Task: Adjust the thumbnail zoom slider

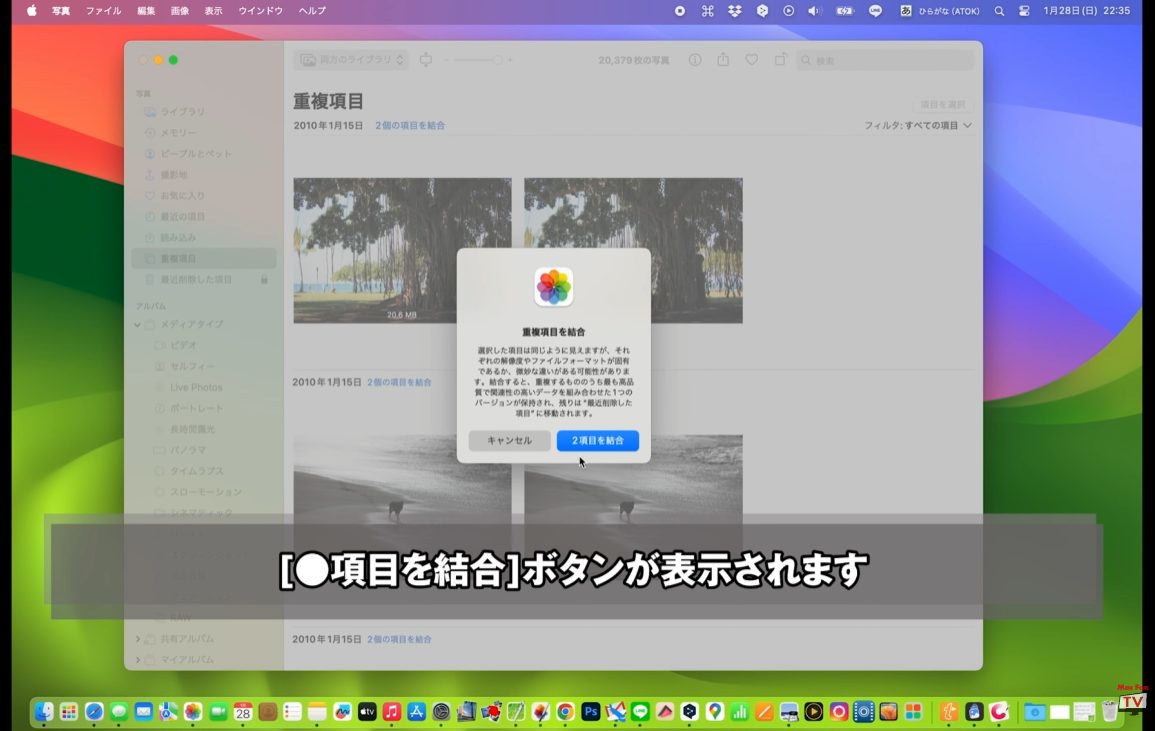Action: pos(479,60)
